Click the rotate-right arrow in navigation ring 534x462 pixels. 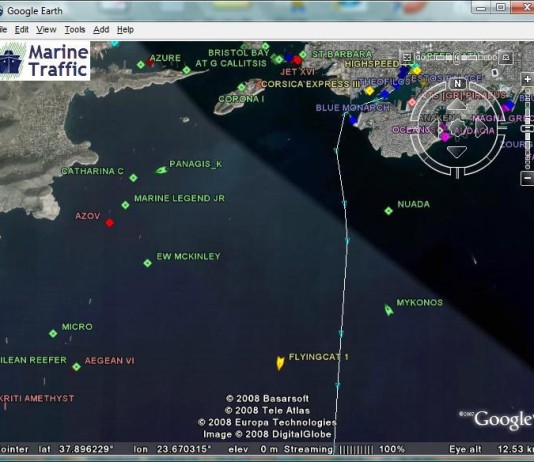click(481, 129)
